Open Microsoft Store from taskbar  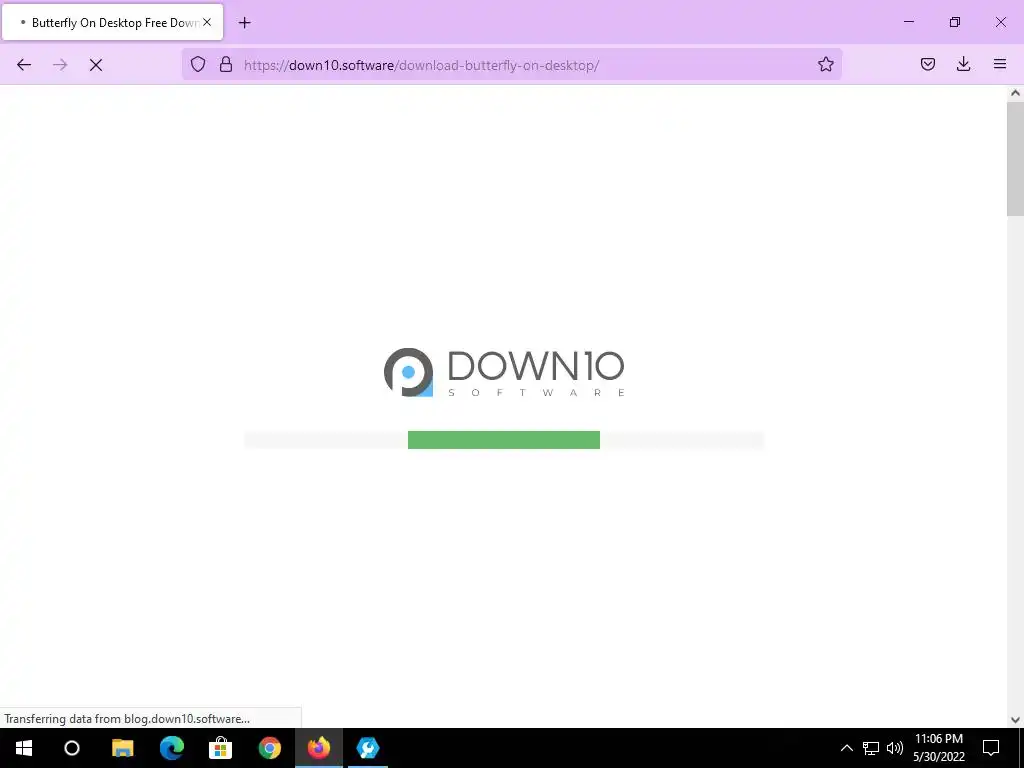point(221,748)
